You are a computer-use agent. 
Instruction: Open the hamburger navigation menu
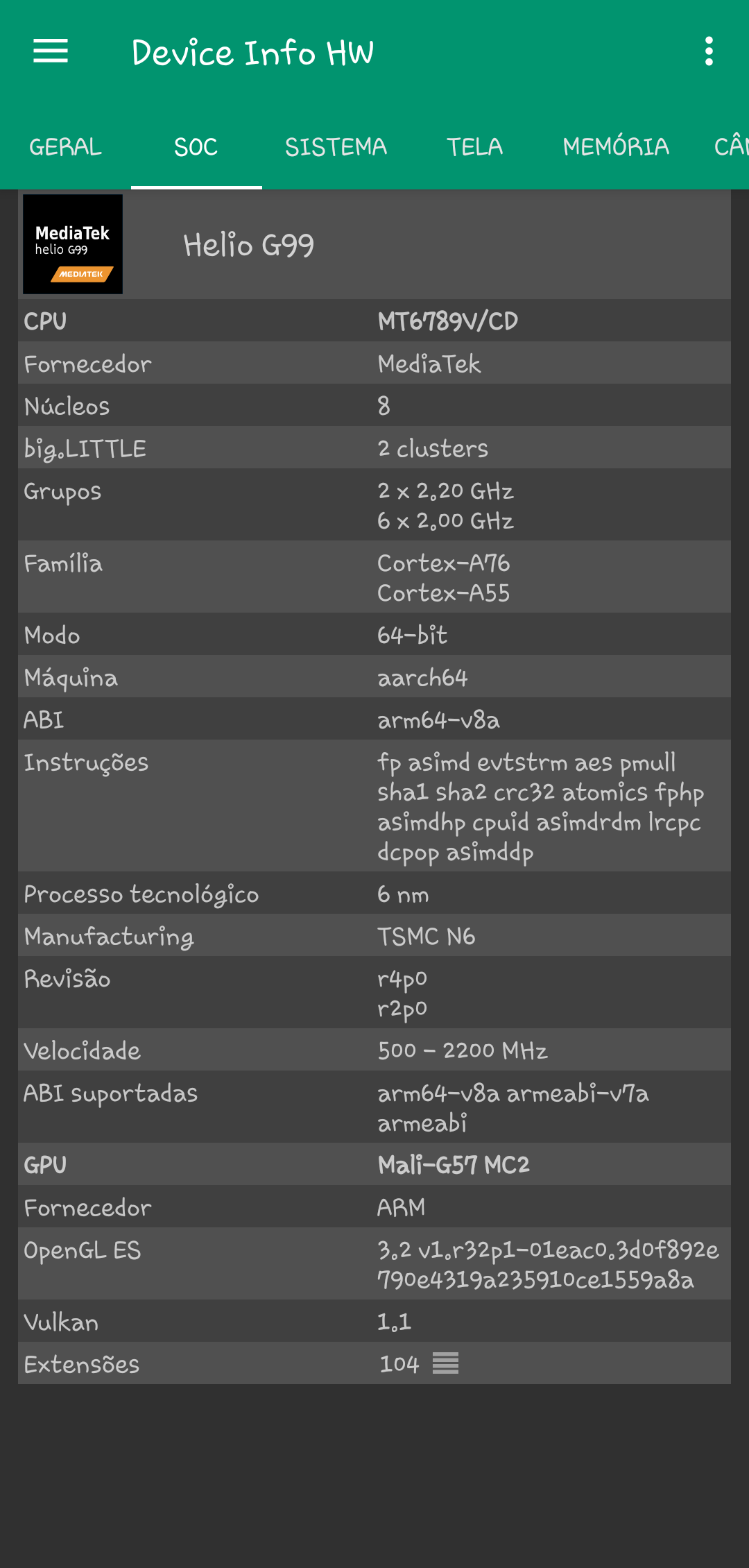(51, 51)
